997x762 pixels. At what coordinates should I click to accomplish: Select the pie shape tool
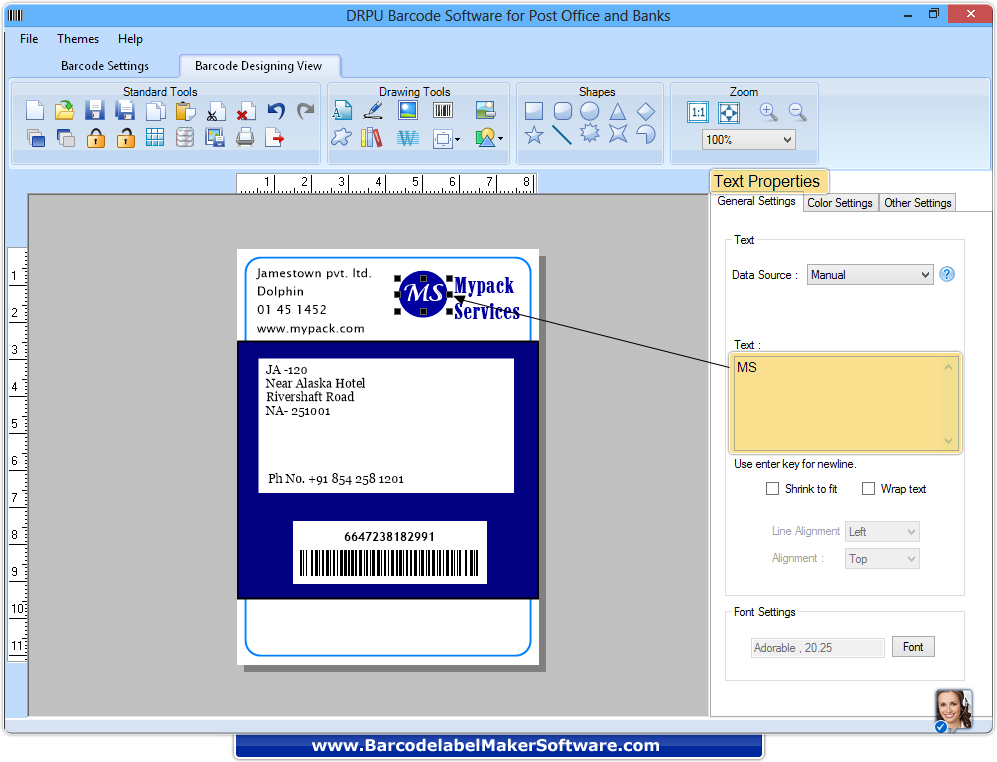646,134
